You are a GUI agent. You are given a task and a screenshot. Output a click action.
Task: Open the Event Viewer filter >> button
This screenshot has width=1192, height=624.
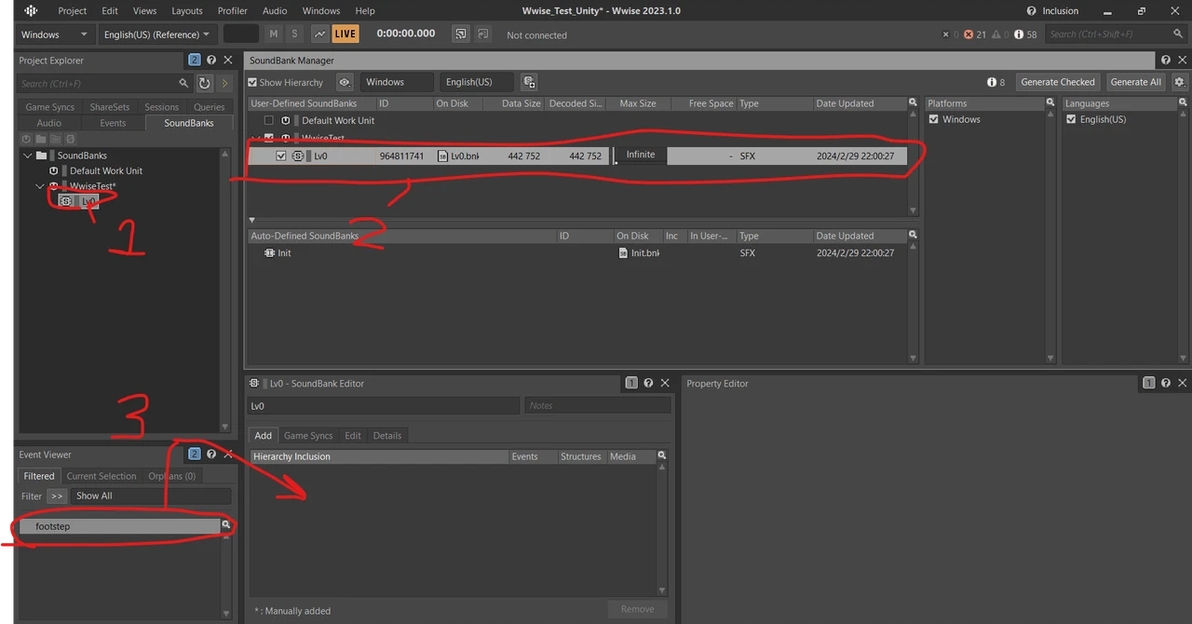click(57, 496)
